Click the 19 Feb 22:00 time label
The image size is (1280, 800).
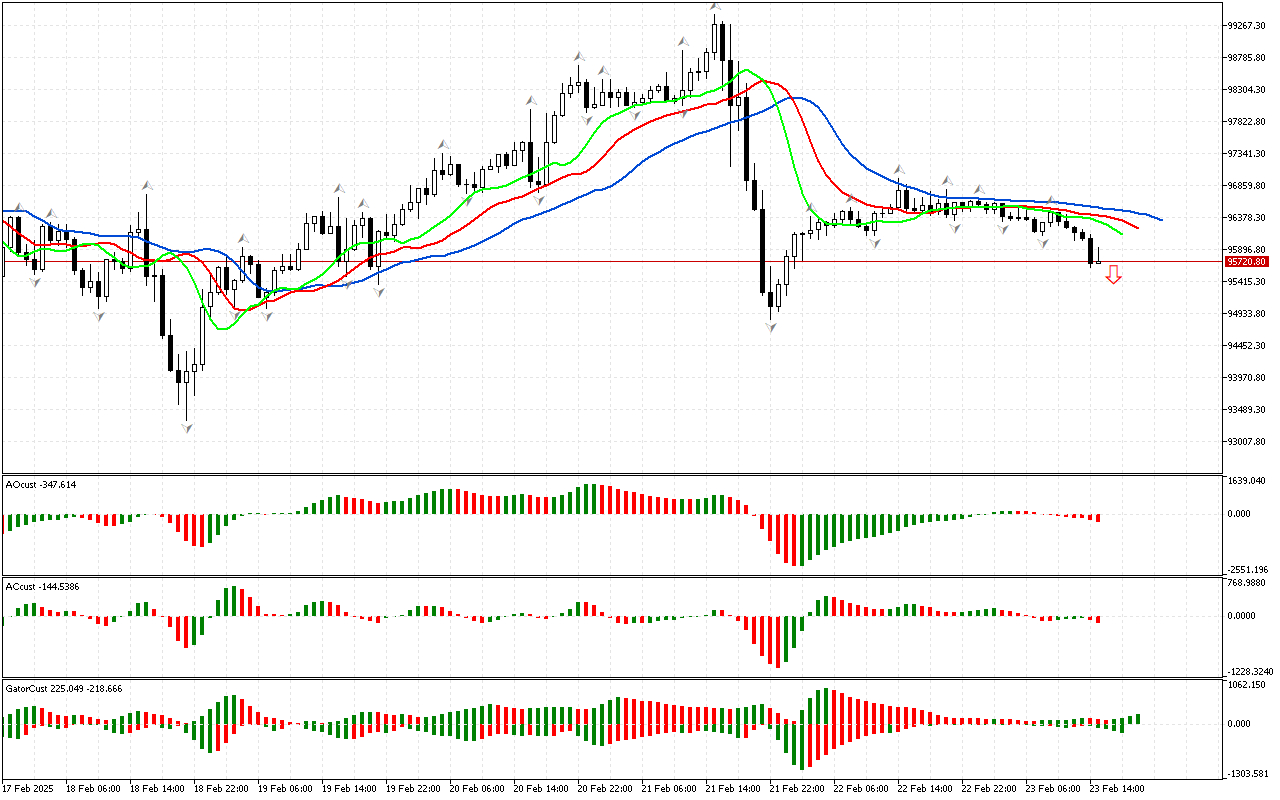click(x=413, y=789)
